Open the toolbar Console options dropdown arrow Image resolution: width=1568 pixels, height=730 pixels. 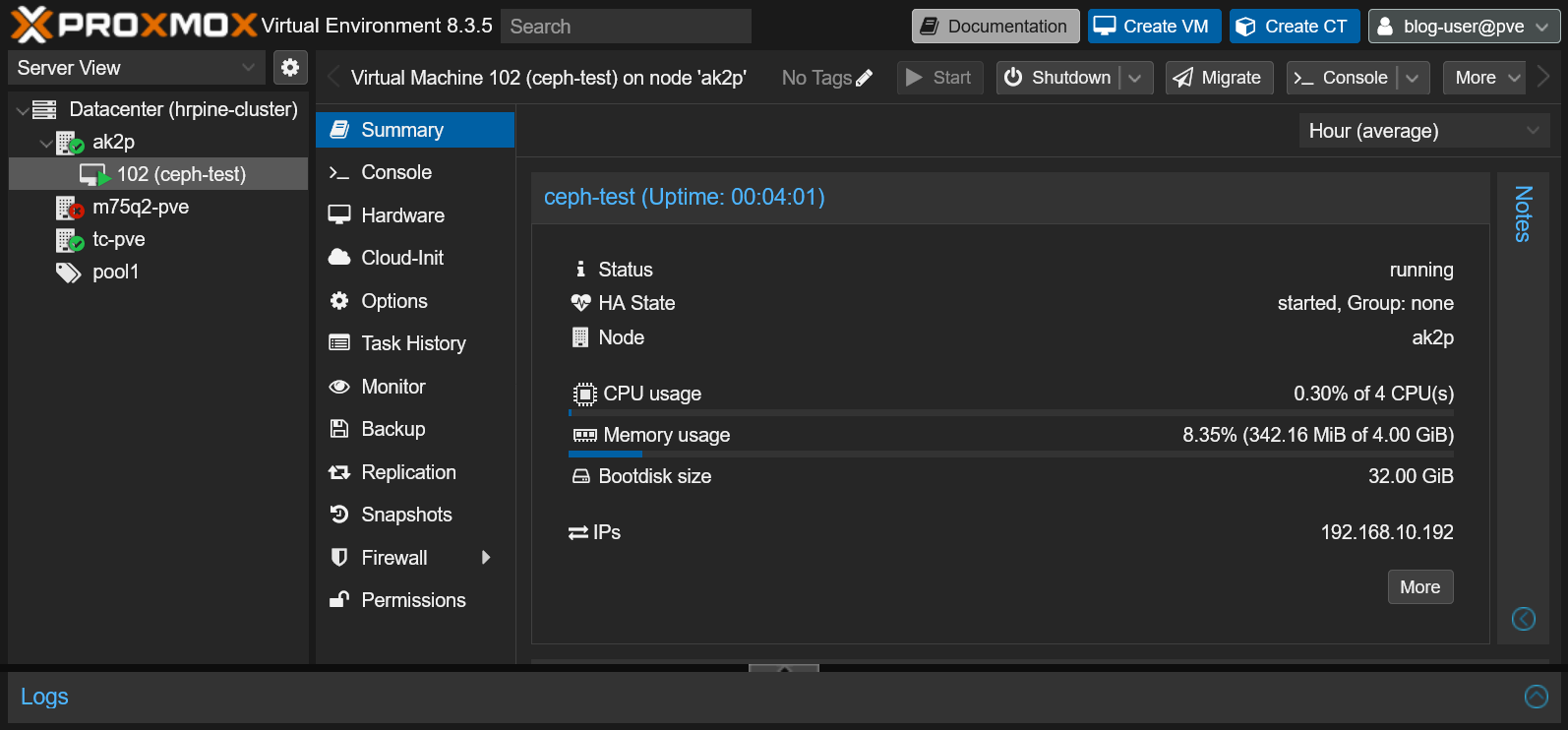click(x=1413, y=78)
